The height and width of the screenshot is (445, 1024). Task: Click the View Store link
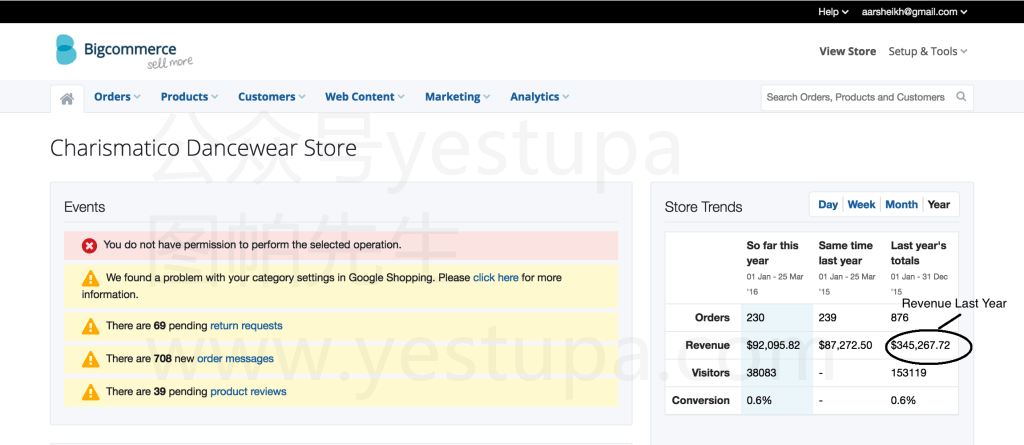click(848, 51)
